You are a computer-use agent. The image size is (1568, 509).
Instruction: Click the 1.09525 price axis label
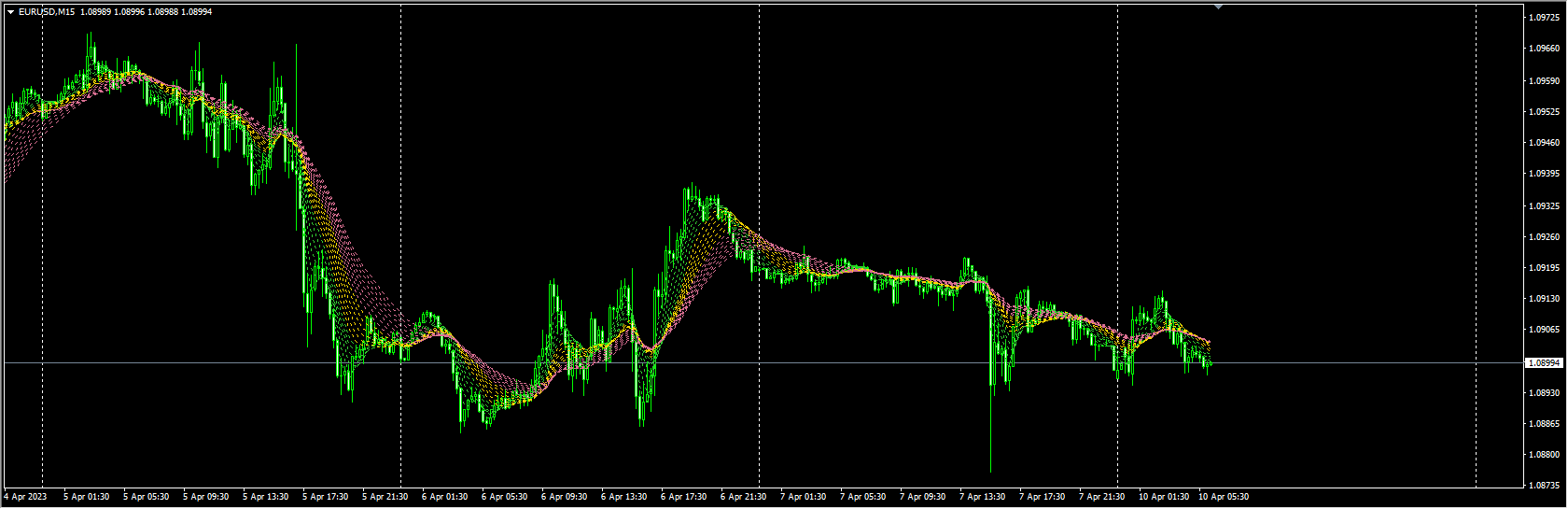1546,111
